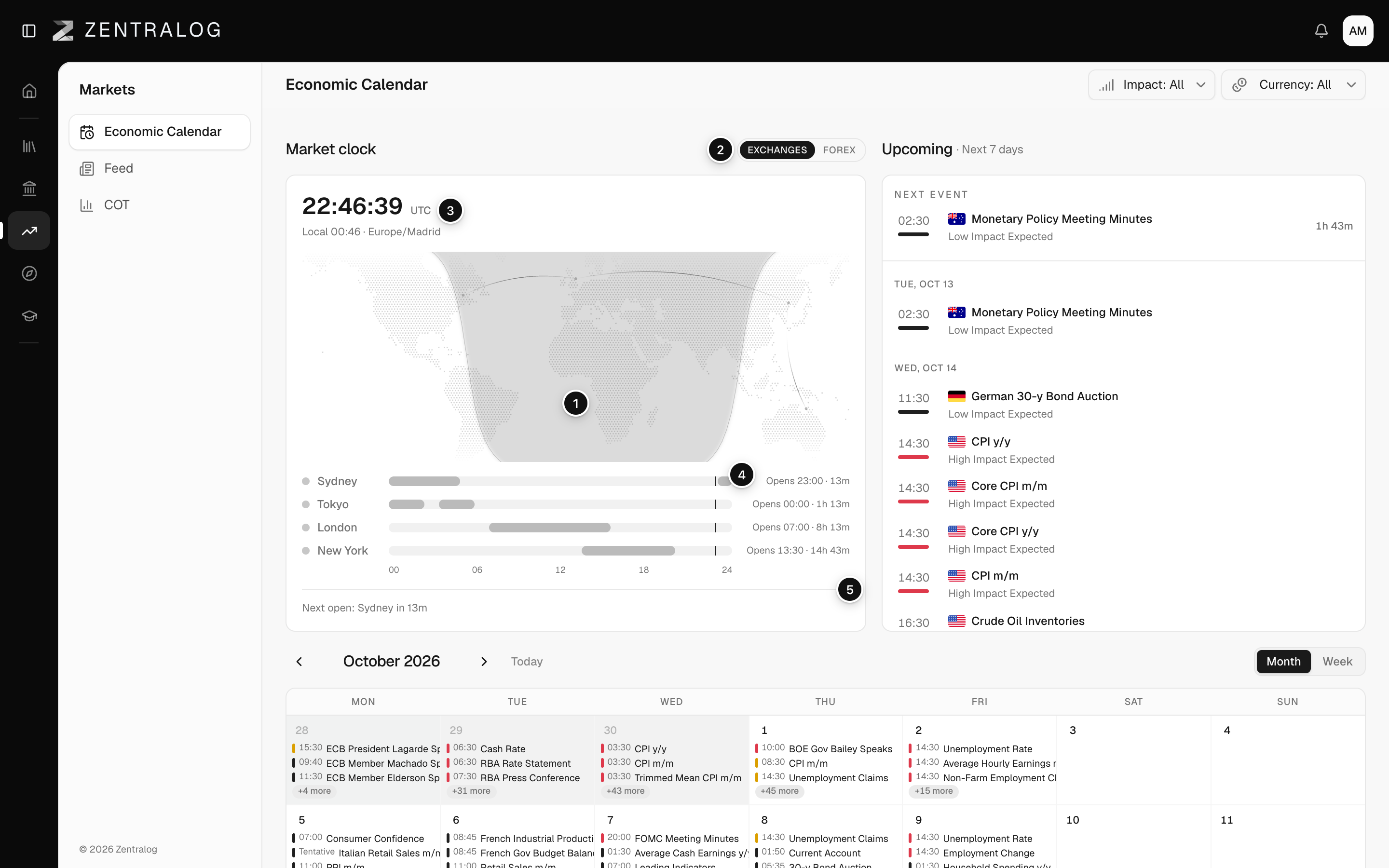The height and width of the screenshot is (868, 1389).
Task: Expand +43 more on day 30
Action: click(x=625, y=791)
